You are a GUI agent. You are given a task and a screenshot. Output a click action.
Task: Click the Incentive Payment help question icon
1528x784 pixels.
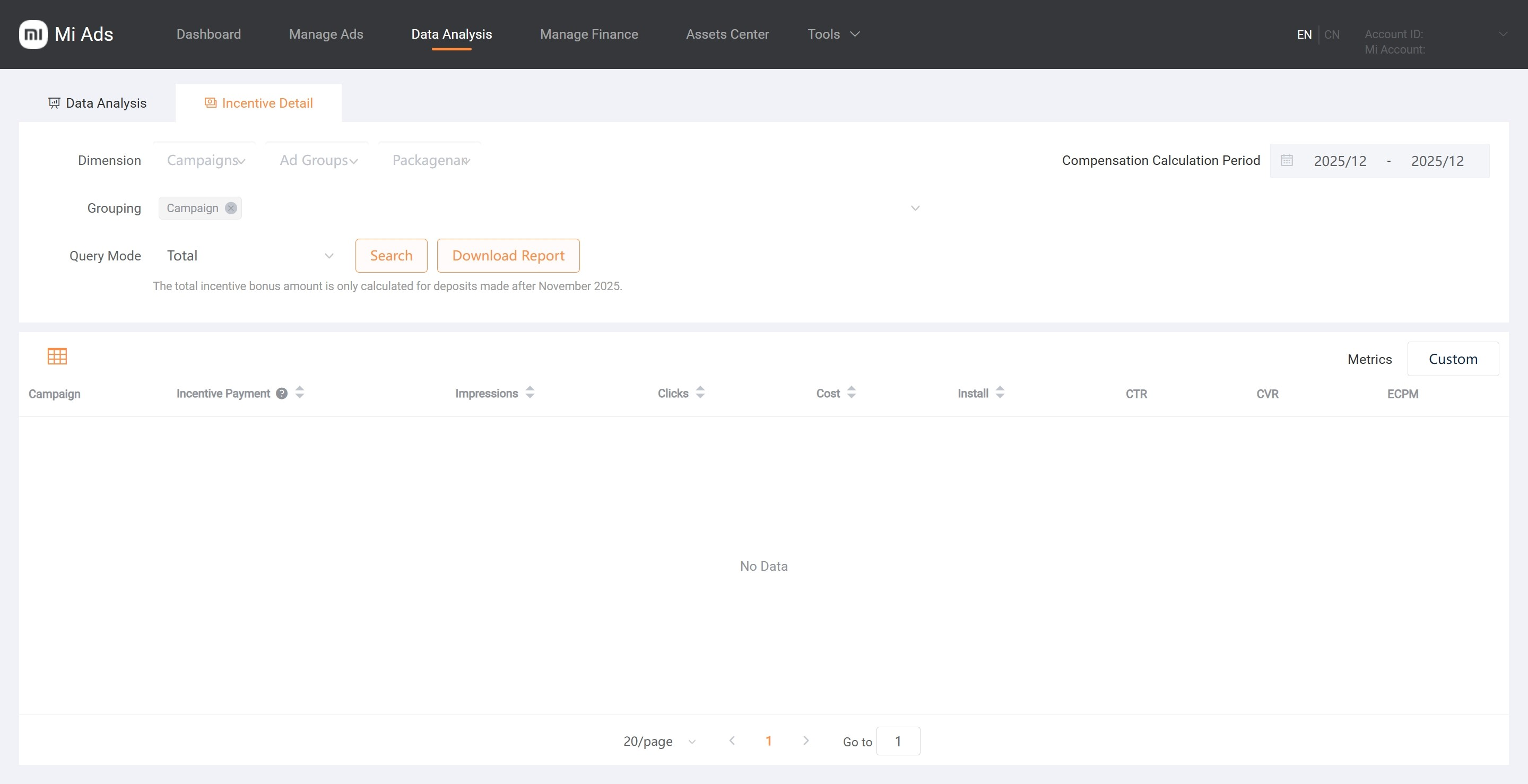282,393
